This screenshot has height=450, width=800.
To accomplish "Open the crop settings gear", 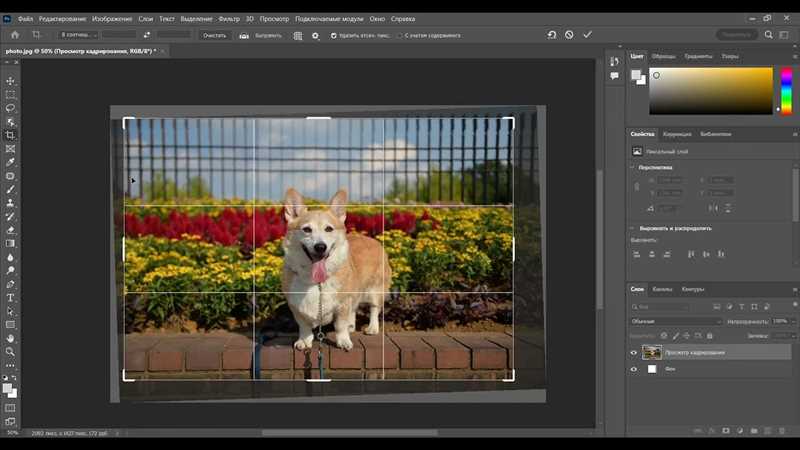I will 315,36.
